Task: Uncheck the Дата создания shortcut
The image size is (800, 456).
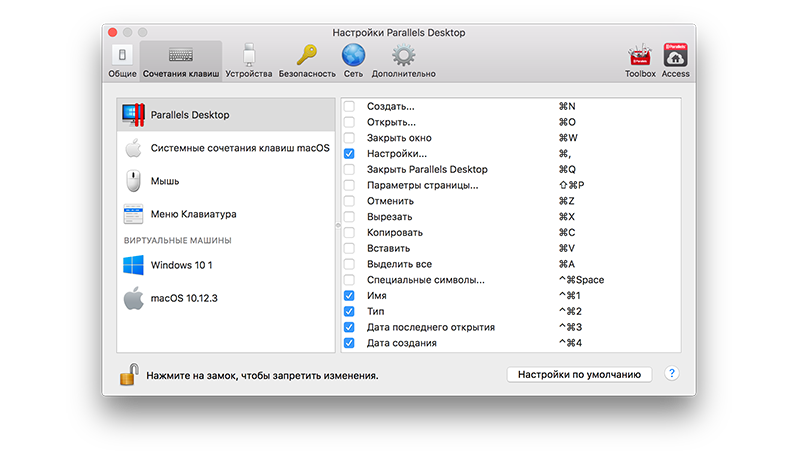Action: (x=349, y=343)
